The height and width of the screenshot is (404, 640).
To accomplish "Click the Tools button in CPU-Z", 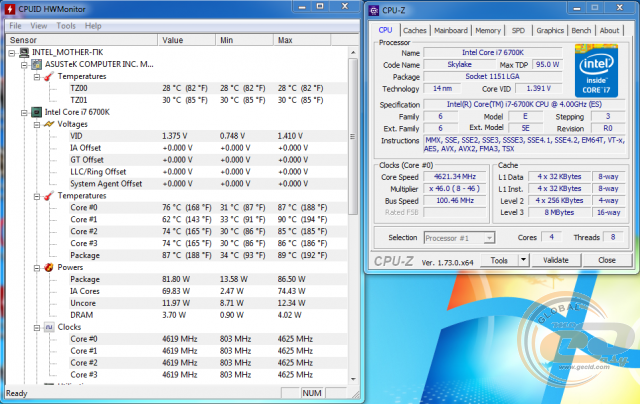I will (x=499, y=260).
